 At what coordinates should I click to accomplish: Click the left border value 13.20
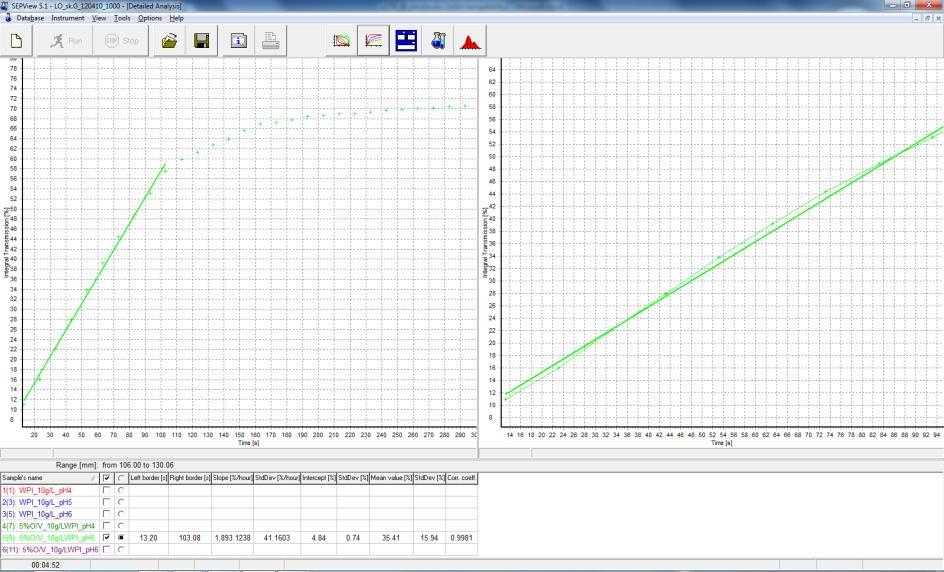click(148, 538)
